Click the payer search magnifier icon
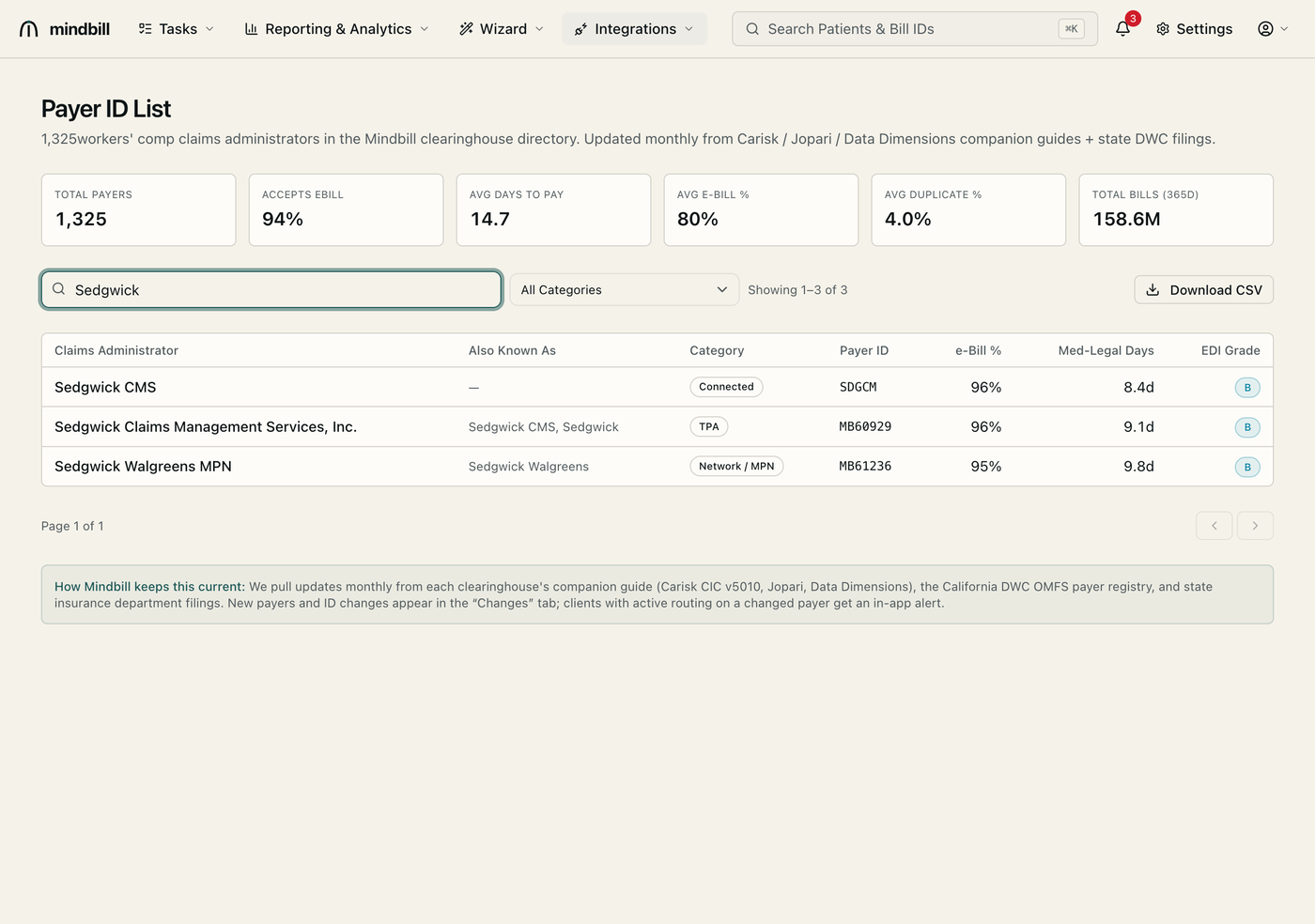This screenshot has width=1315, height=924. 58,289
